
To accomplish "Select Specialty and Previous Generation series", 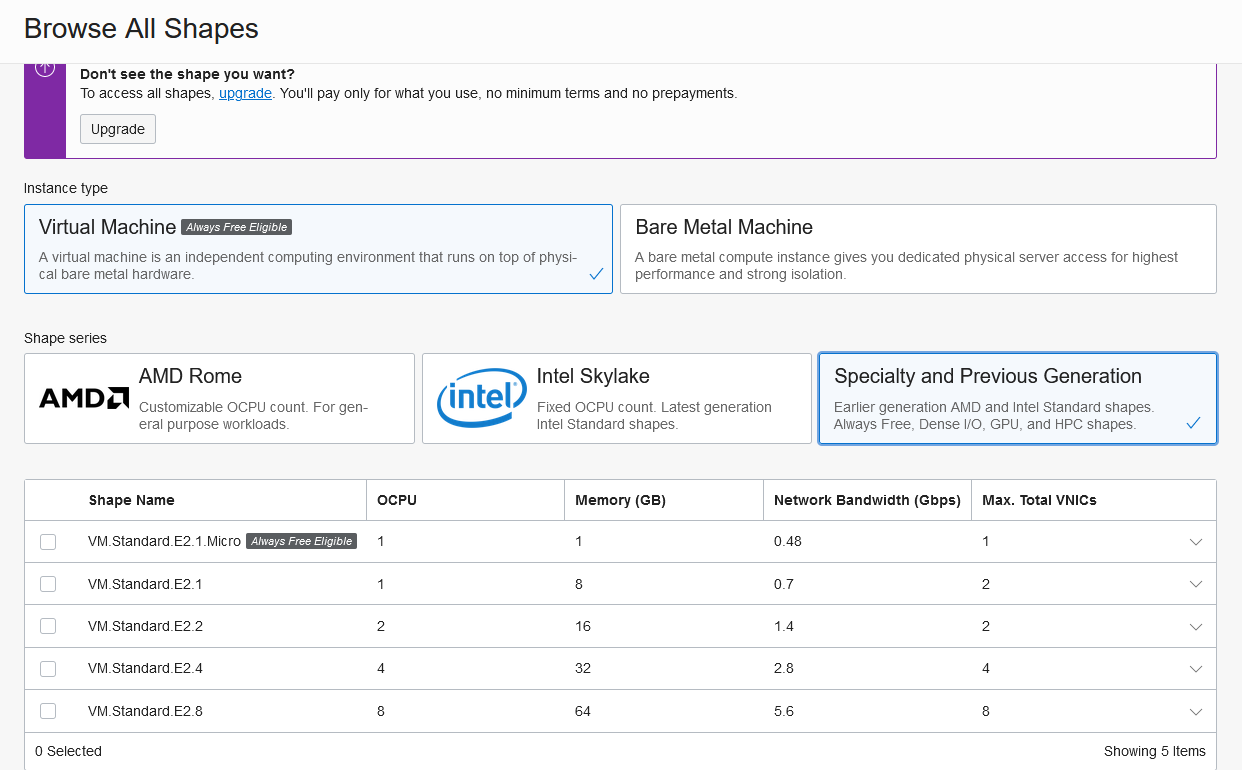I will [x=1017, y=398].
